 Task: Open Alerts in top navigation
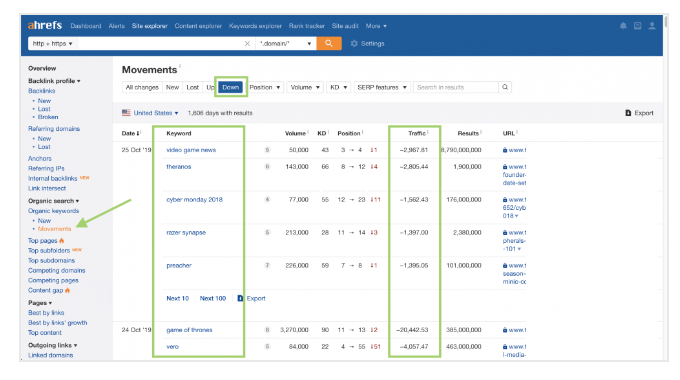(117, 26)
